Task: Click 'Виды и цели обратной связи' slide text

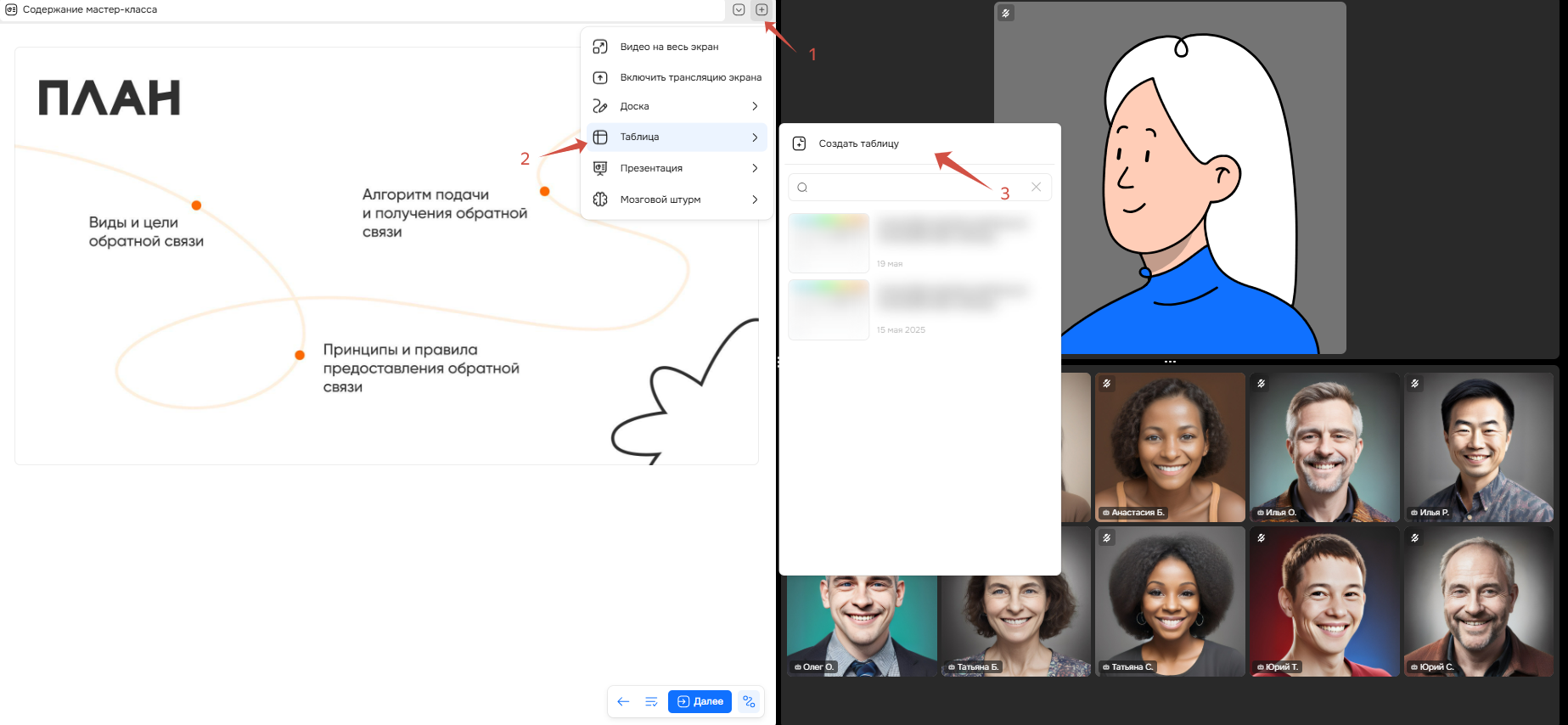Action: (146, 232)
